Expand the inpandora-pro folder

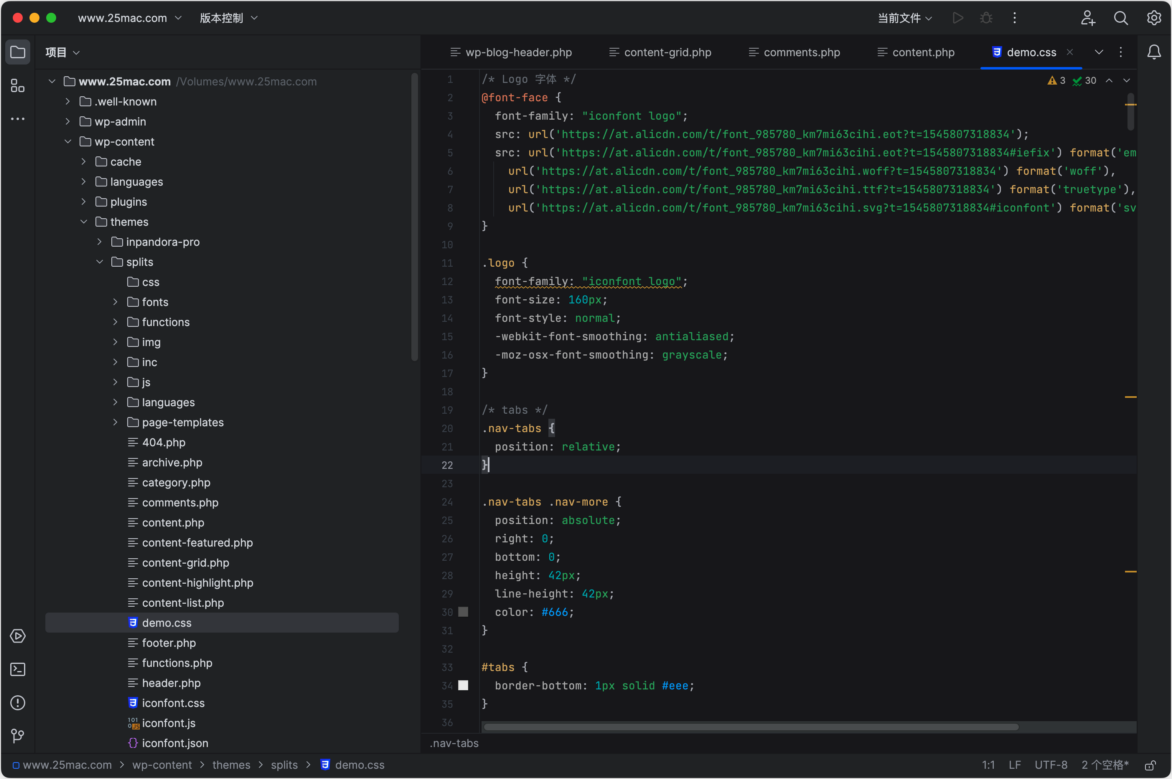[x=99, y=242]
